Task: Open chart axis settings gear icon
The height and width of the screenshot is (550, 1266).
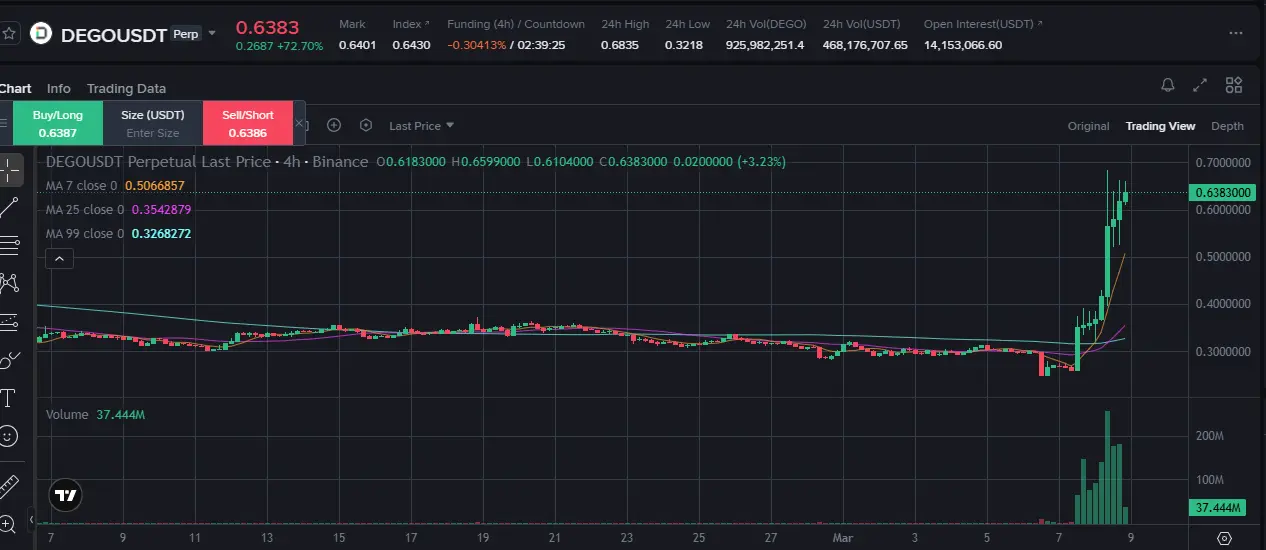Action: 1224,538
